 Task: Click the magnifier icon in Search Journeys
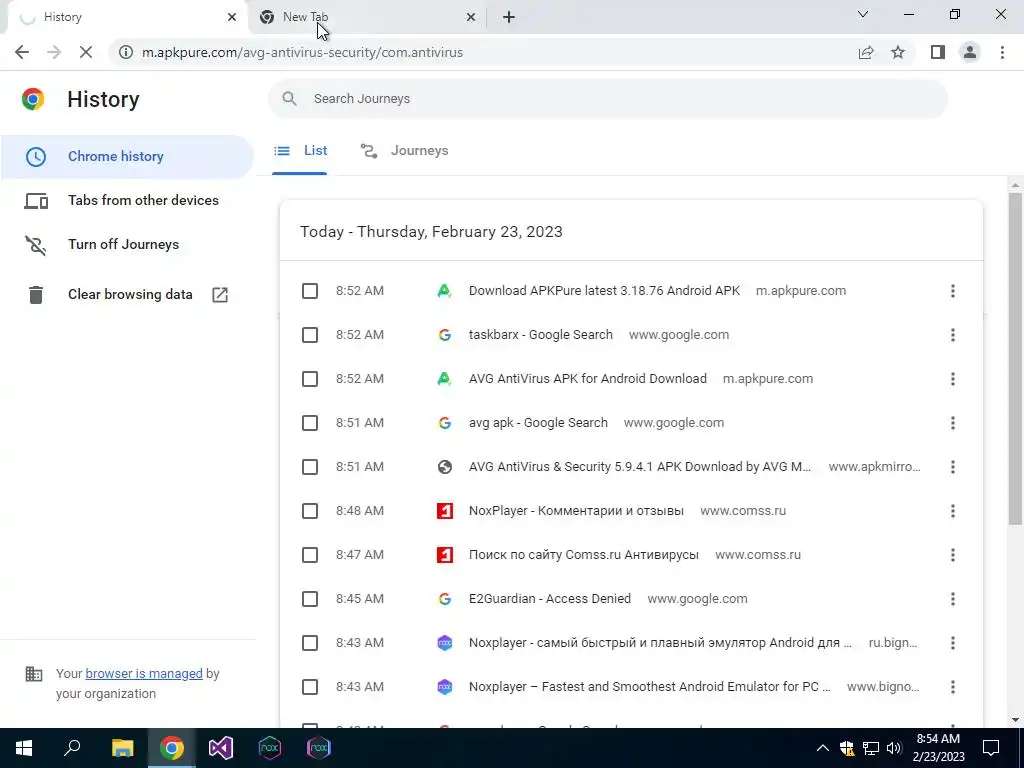[x=289, y=99]
